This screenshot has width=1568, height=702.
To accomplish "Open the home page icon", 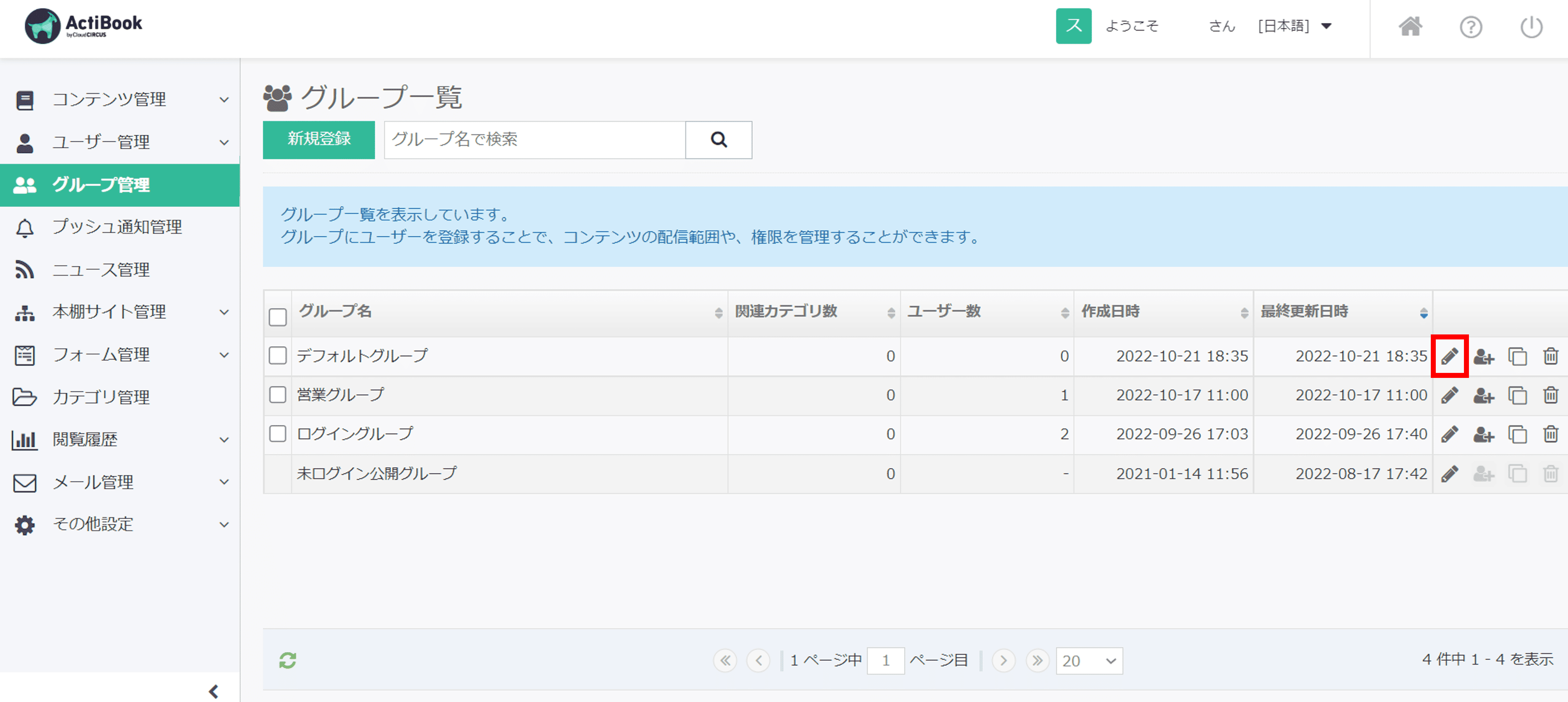I will [x=1410, y=27].
